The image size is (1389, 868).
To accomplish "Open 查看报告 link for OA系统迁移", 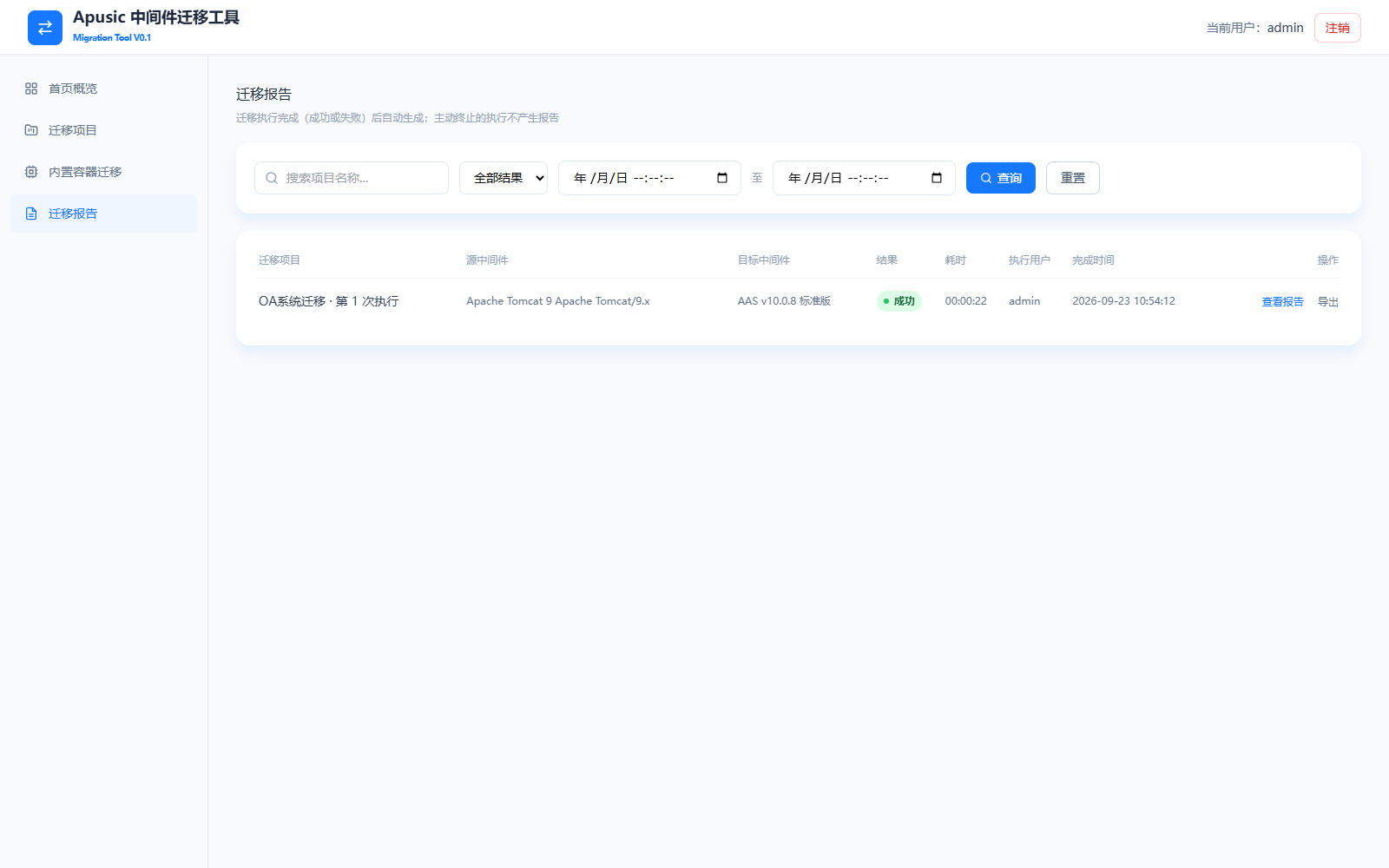I will pos(1282,302).
